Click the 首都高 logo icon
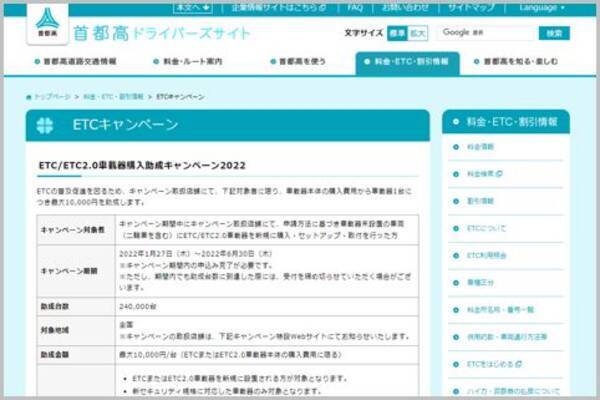This screenshot has height=400, width=600. pyautogui.click(x=47, y=23)
